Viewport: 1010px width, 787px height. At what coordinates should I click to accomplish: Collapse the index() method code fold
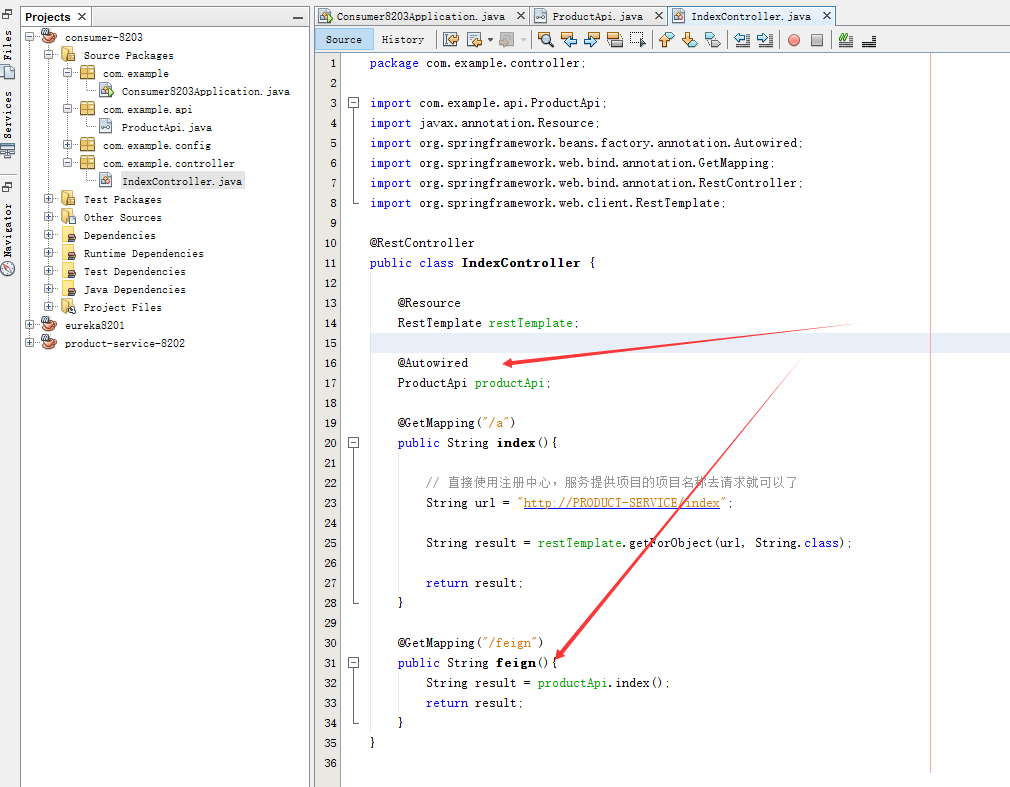pos(354,442)
